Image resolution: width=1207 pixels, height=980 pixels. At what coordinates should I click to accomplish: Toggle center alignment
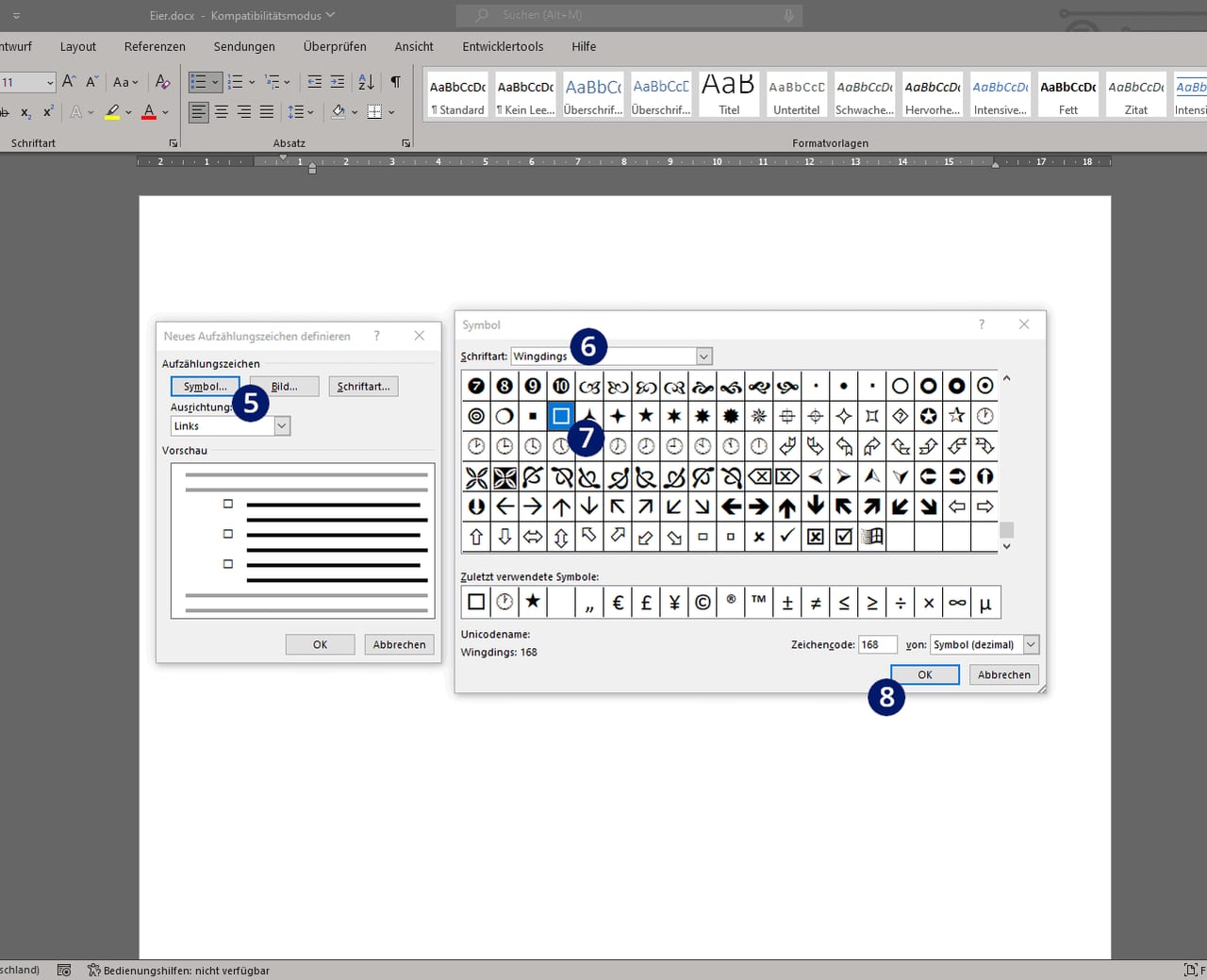point(222,112)
